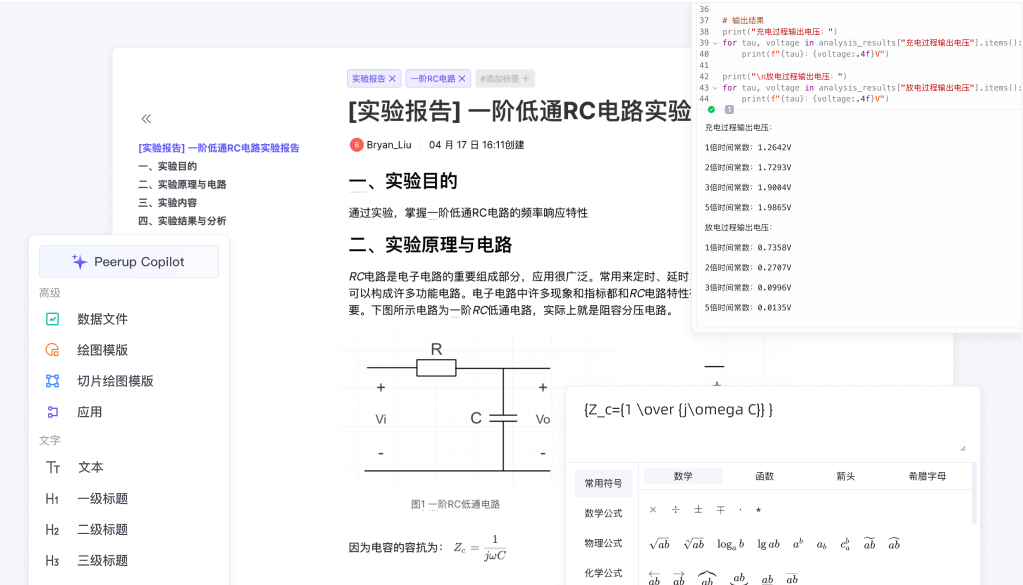This screenshot has width=1023, height=585.
Task: Click the green success check in code cell
Action: [711, 110]
